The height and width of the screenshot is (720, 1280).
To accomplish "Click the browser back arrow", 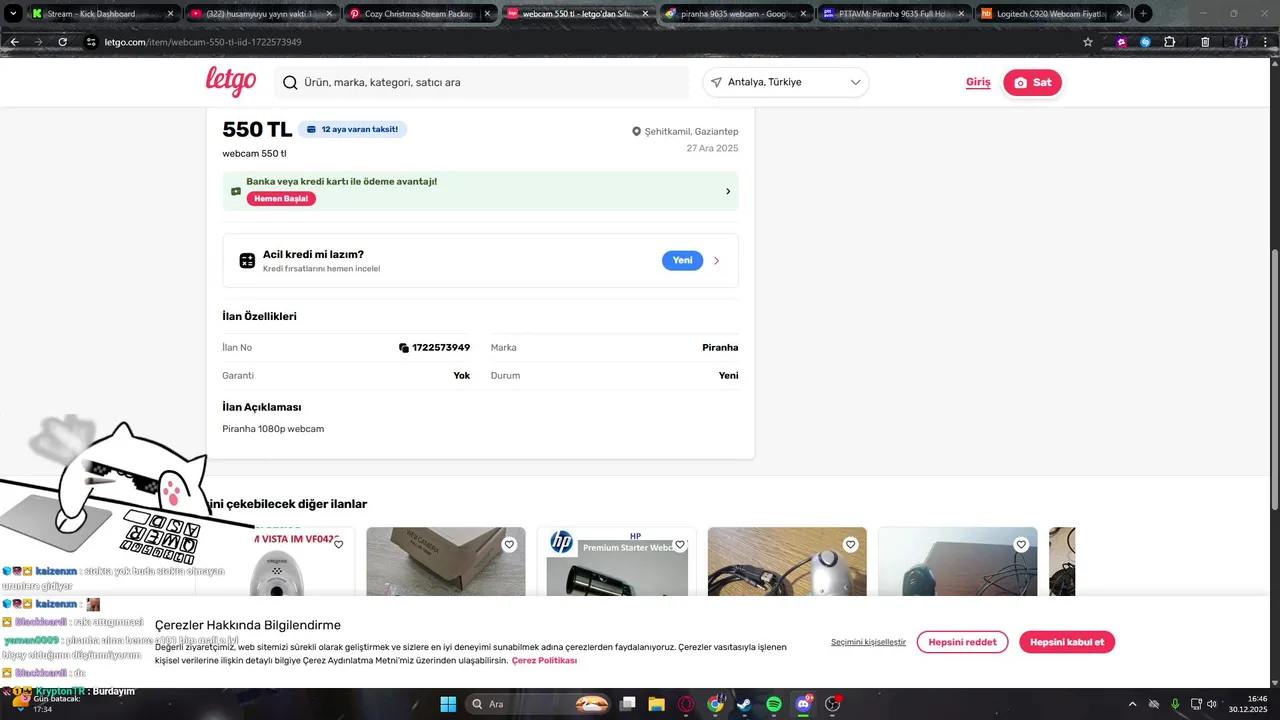I will [14, 42].
